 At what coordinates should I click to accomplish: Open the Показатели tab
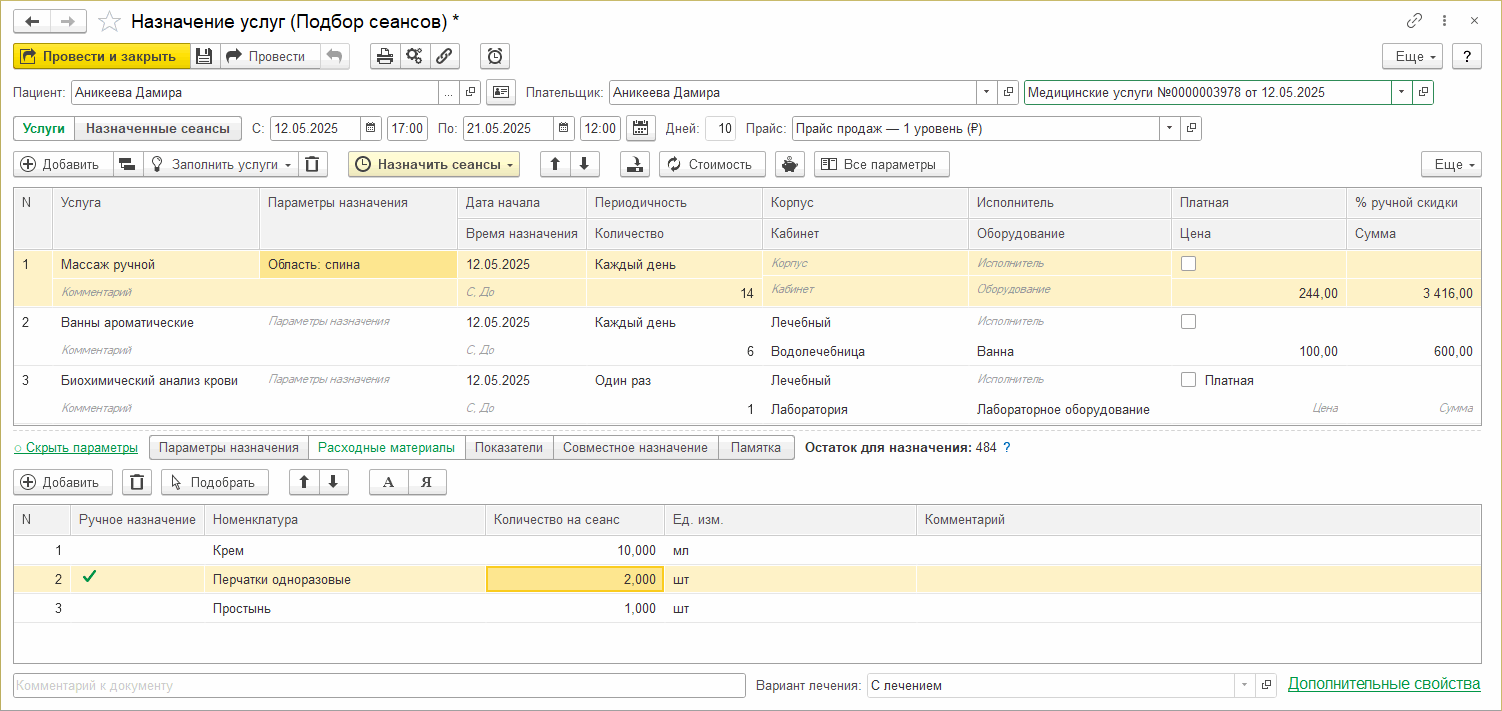[x=509, y=447]
